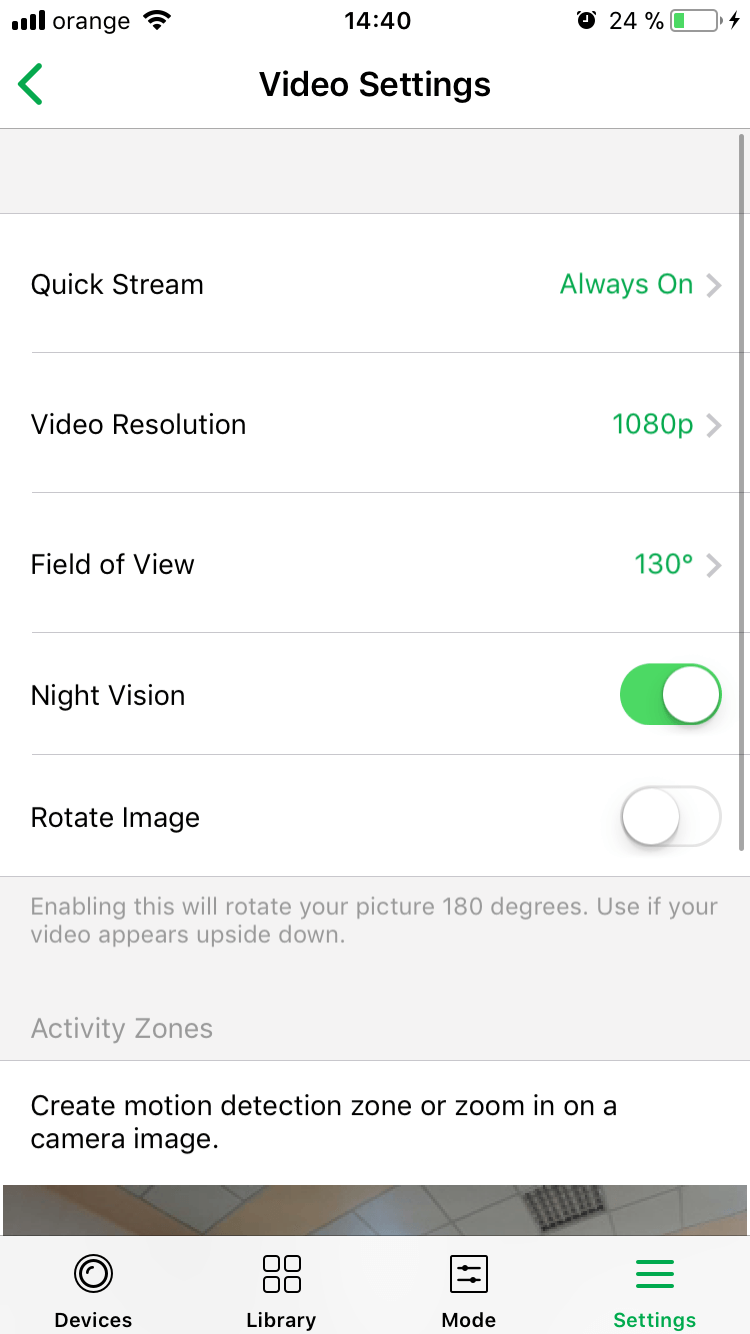This screenshot has width=750, height=1334.
Task: Open the Library grid icon
Action: coord(281,1274)
